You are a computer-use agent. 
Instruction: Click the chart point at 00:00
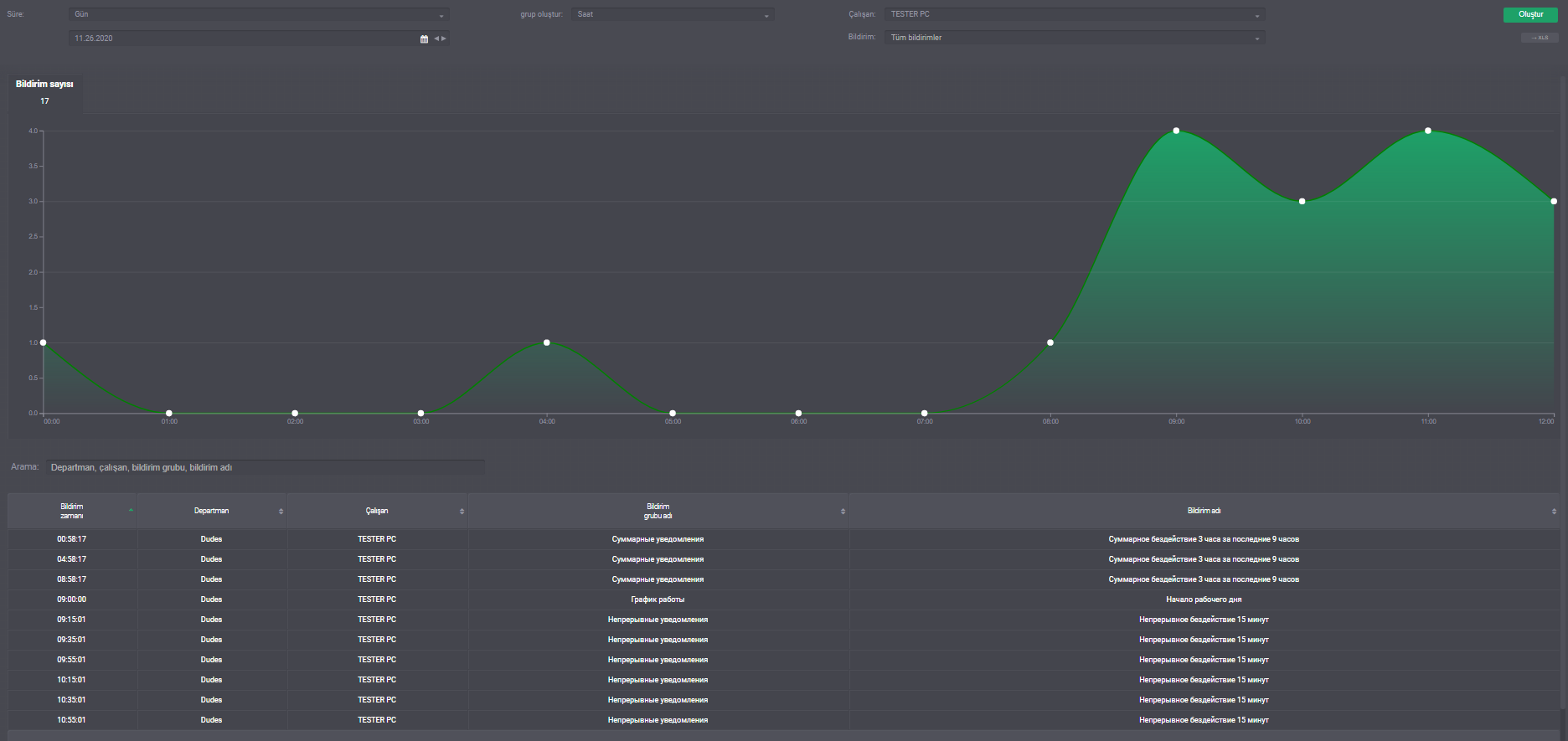44,342
